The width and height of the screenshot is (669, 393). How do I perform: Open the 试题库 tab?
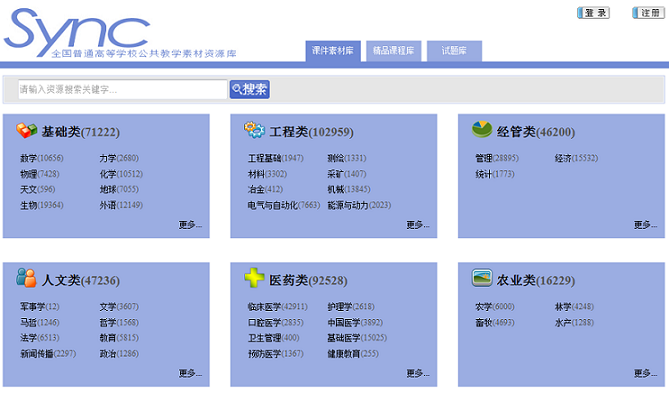tap(454, 51)
